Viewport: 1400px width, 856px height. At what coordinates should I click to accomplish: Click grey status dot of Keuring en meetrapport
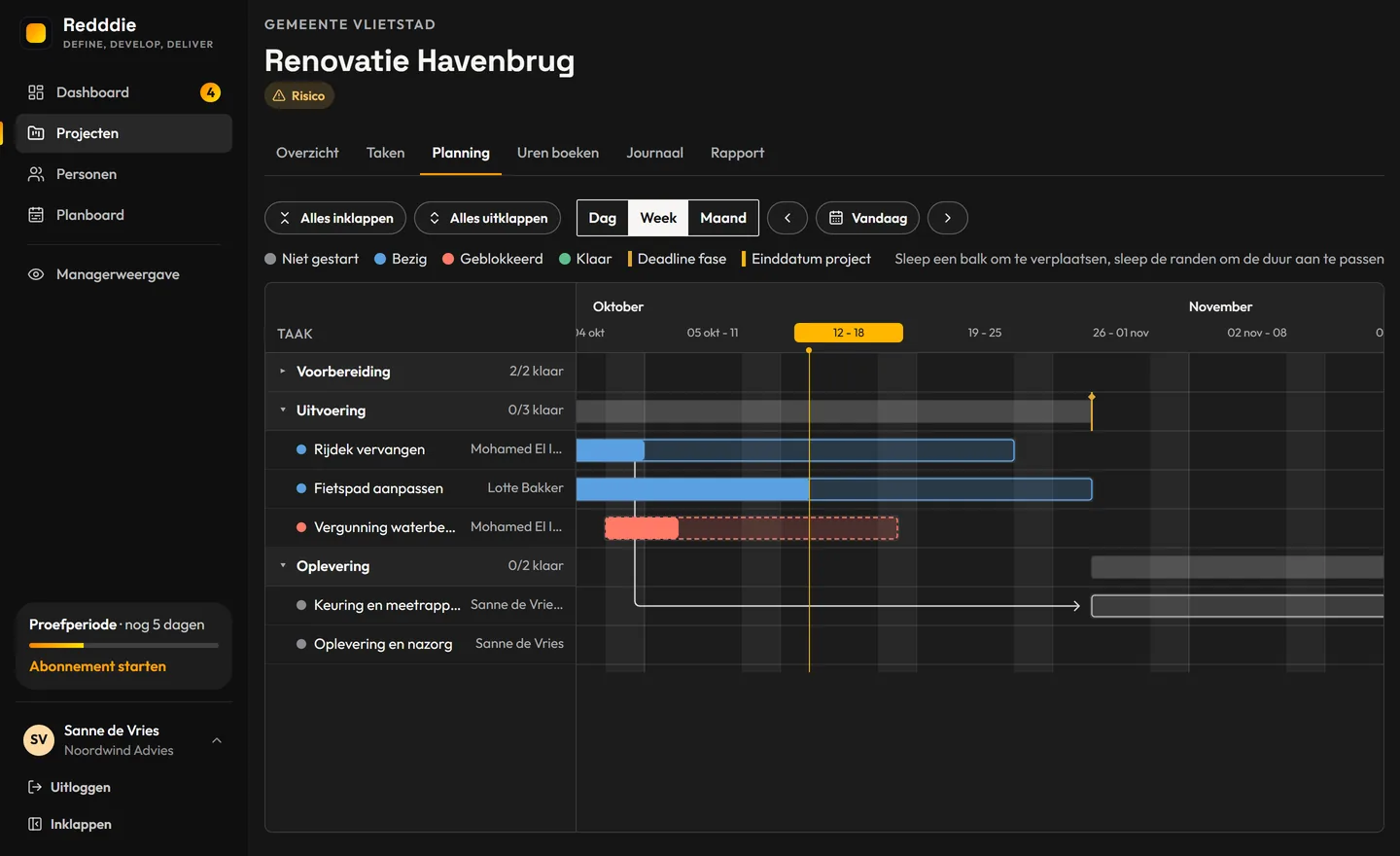tap(301, 605)
